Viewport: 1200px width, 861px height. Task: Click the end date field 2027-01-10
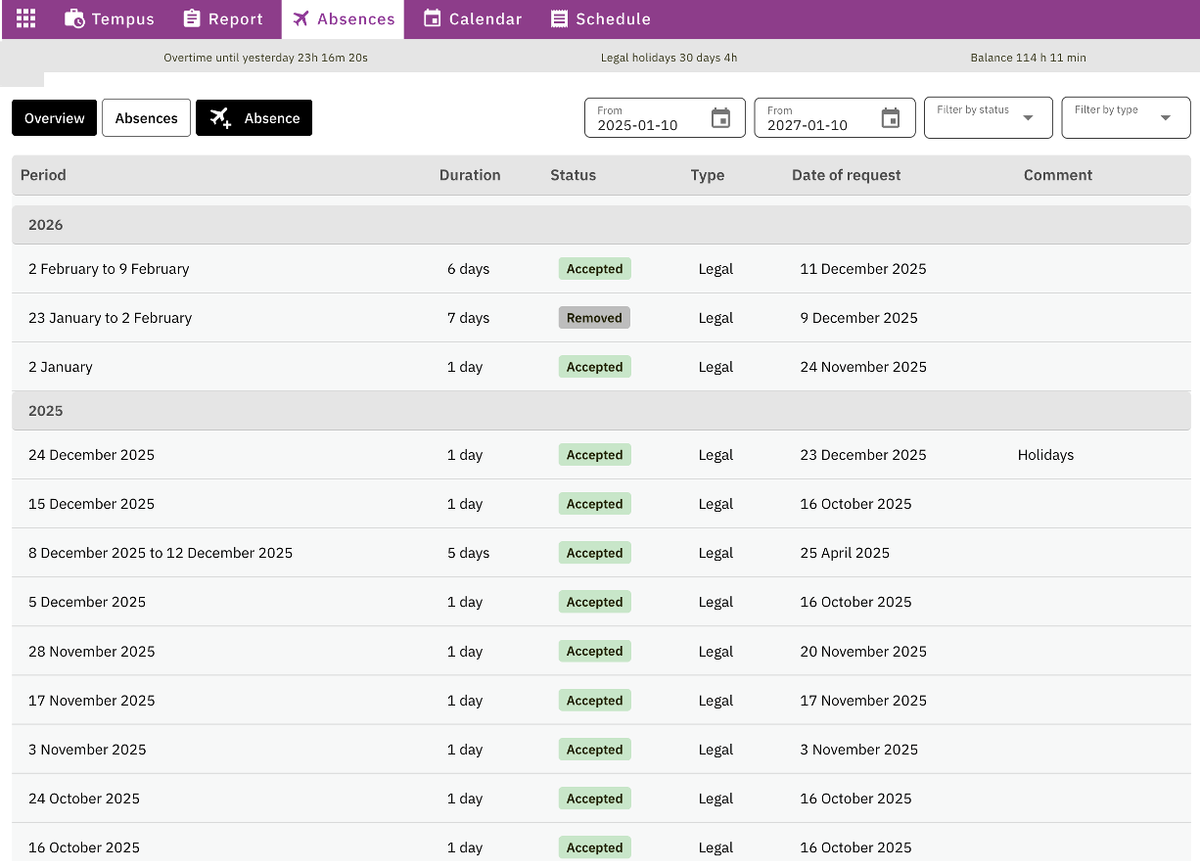pyautogui.click(x=835, y=118)
